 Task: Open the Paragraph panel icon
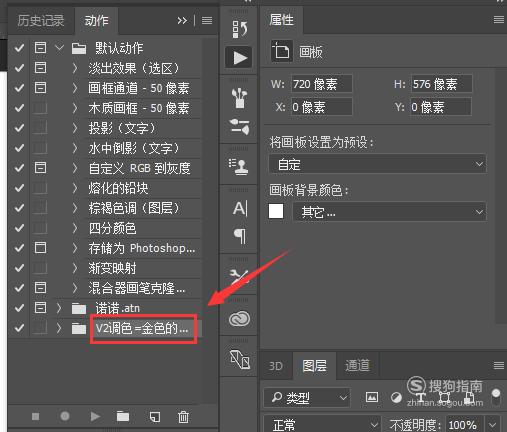240,236
